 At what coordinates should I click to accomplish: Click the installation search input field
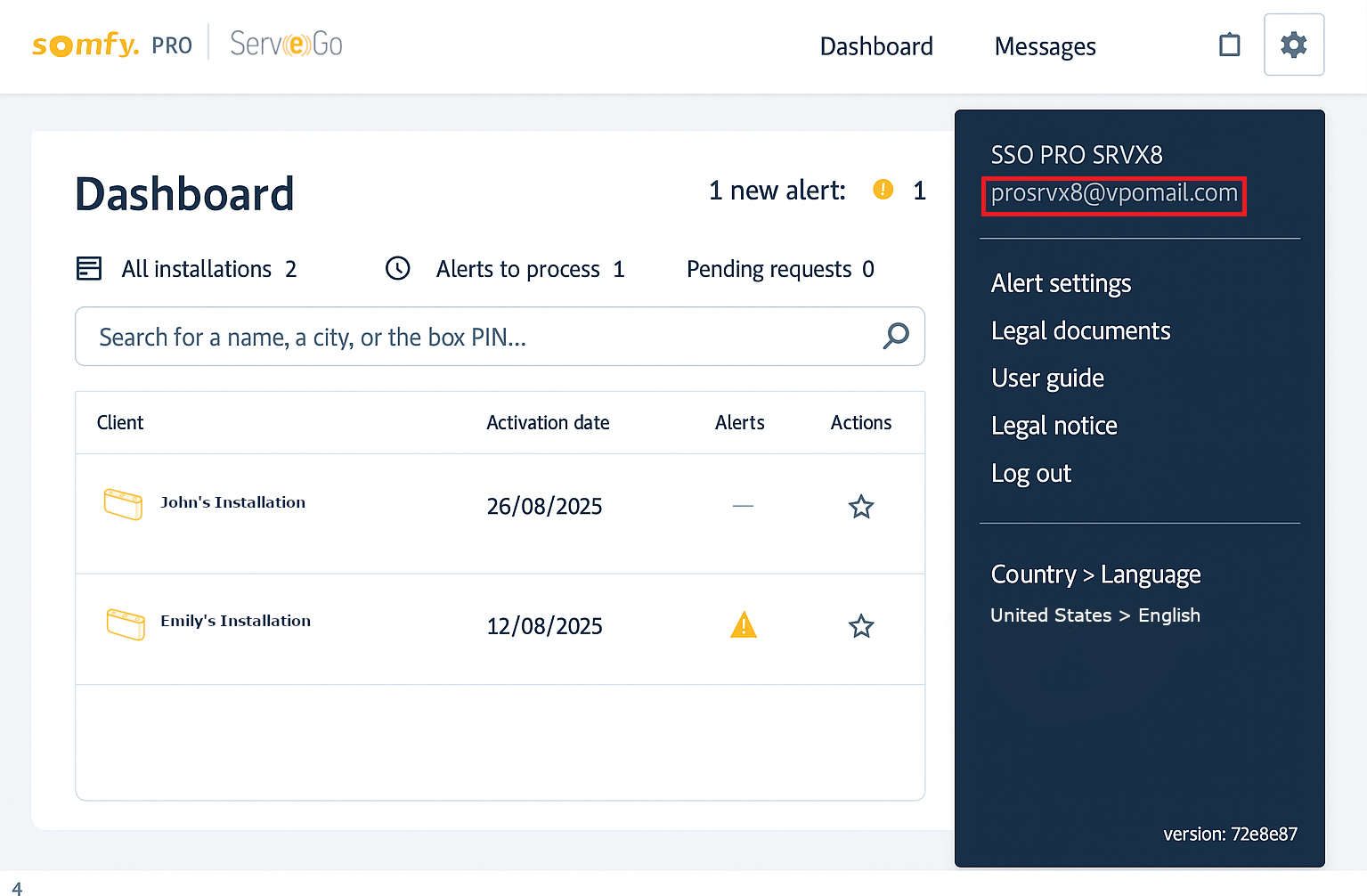click(x=445, y=336)
